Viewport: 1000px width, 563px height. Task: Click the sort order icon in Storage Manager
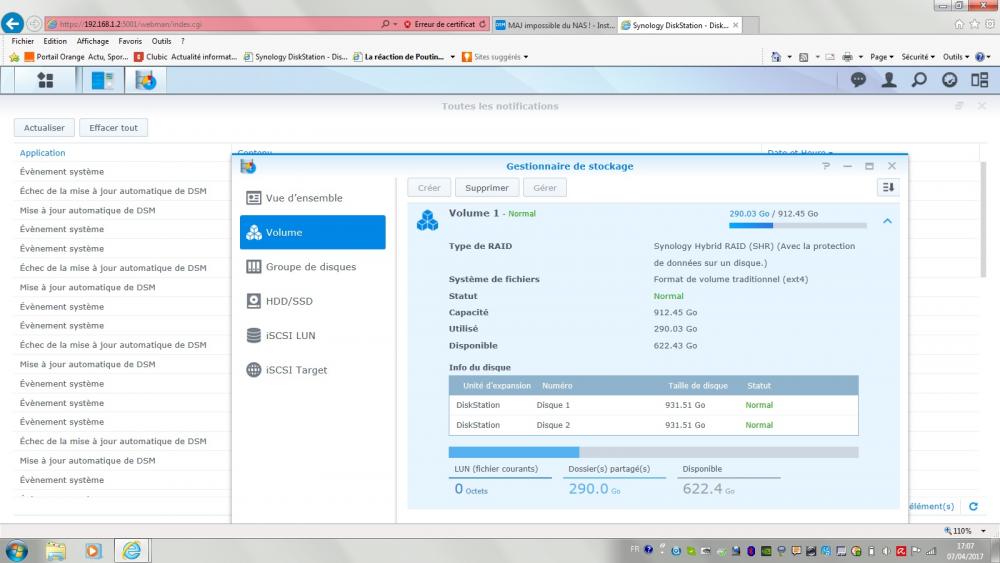tap(887, 187)
